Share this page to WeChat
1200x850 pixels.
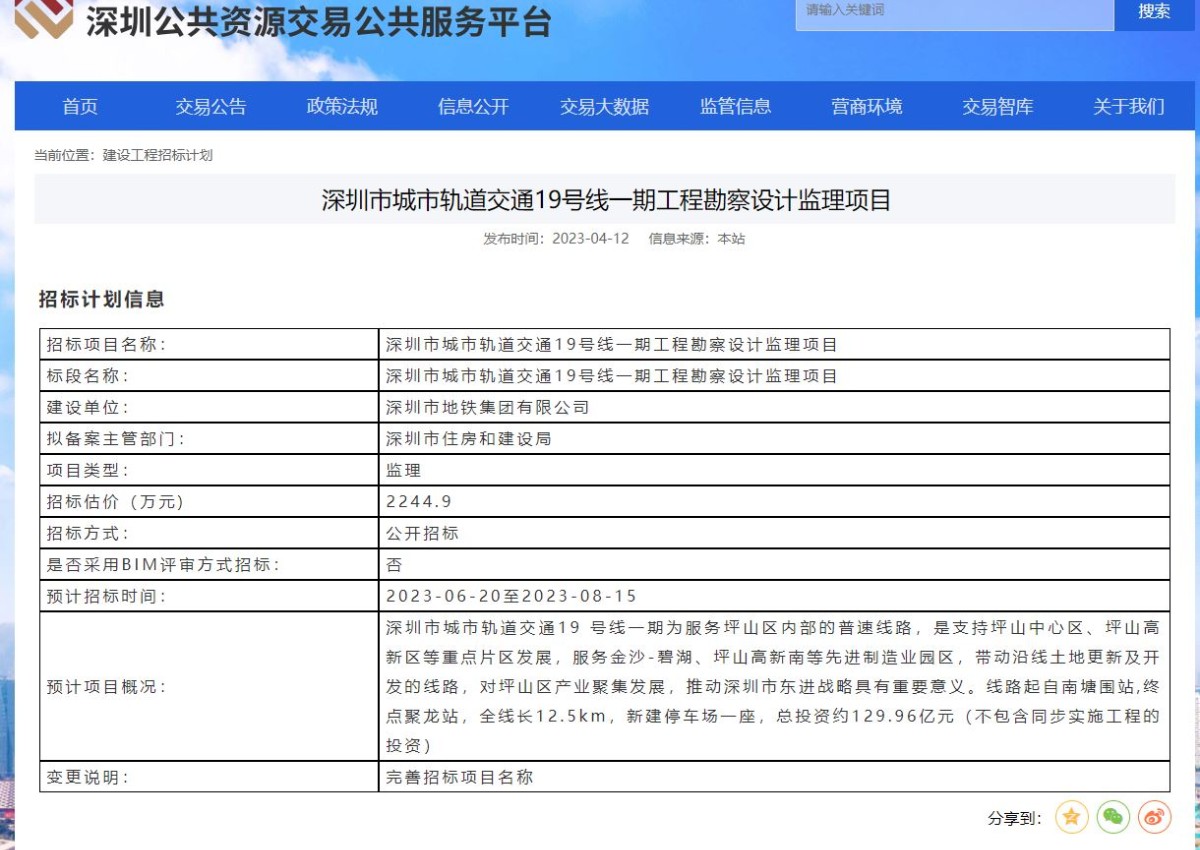1113,817
